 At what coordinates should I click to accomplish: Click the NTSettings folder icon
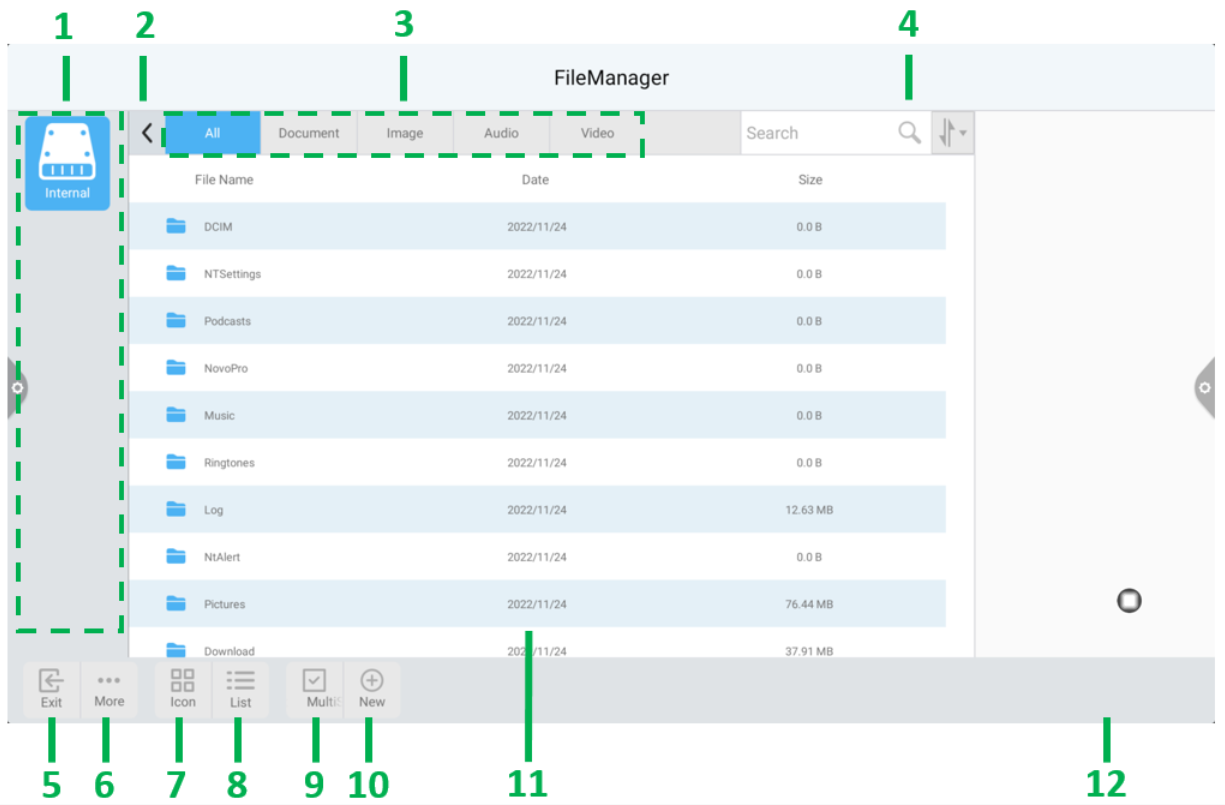[x=176, y=273]
